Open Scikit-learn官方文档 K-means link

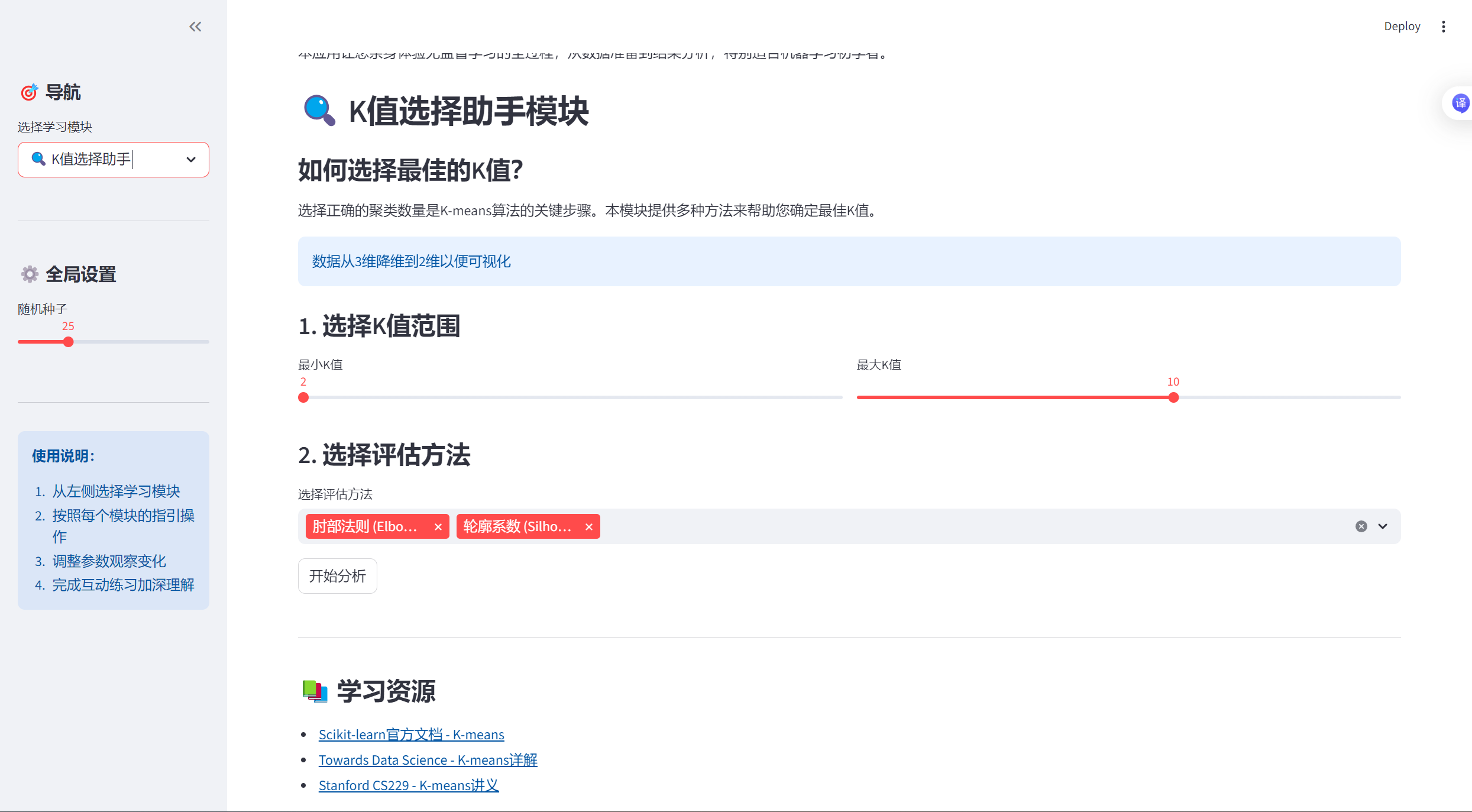tap(411, 735)
